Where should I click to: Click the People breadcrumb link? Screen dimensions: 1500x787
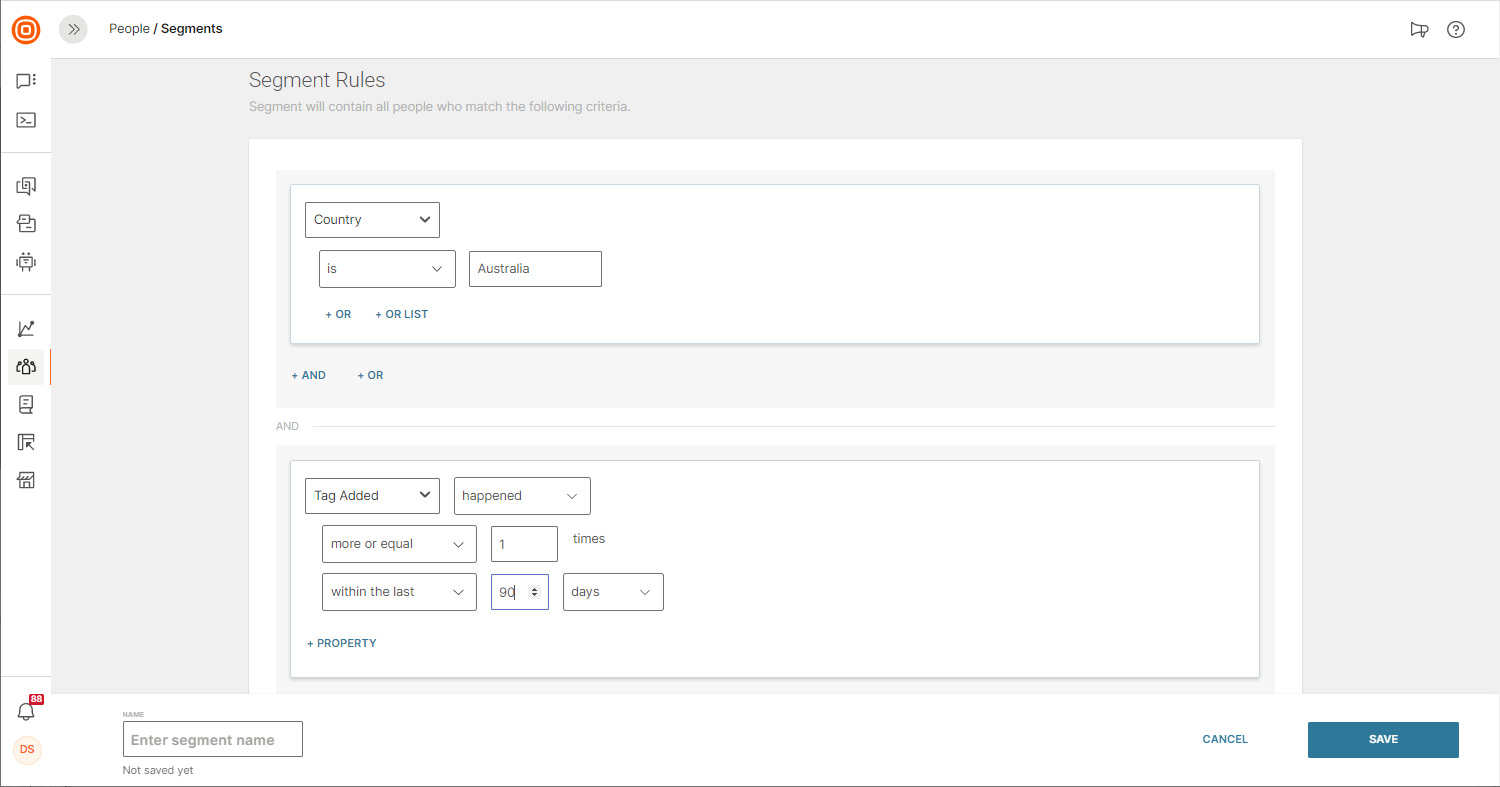click(129, 29)
